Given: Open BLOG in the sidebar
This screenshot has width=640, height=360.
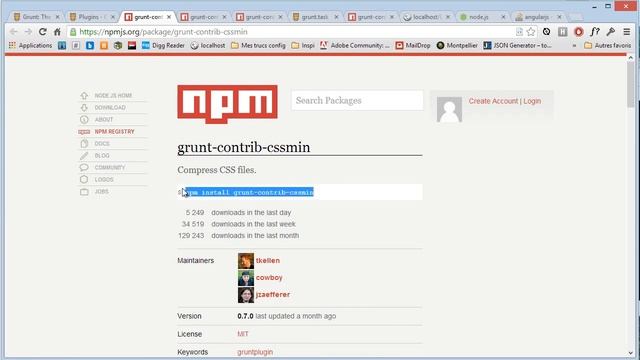Looking at the screenshot, I should [102, 156].
